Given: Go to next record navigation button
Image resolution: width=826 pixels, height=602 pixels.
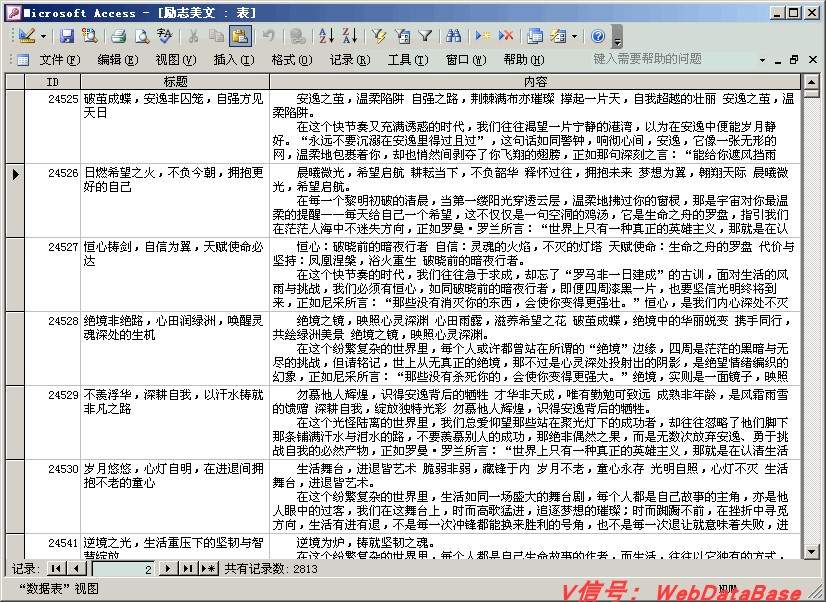Looking at the screenshot, I should pos(168,569).
